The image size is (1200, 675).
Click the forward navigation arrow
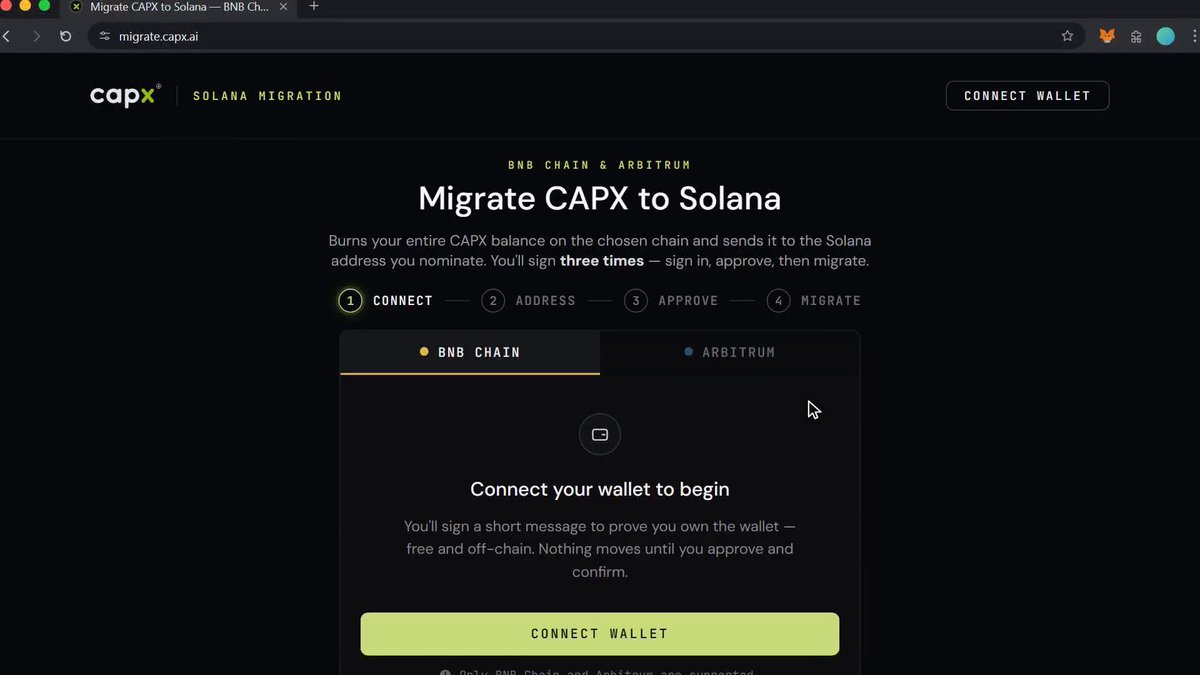click(36, 36)
